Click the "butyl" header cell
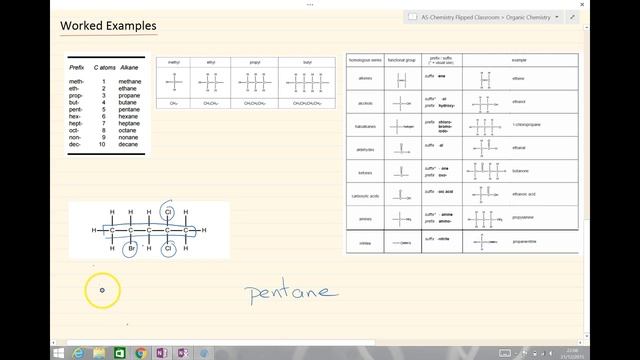The image size is (640, 360). coord(307,62)
